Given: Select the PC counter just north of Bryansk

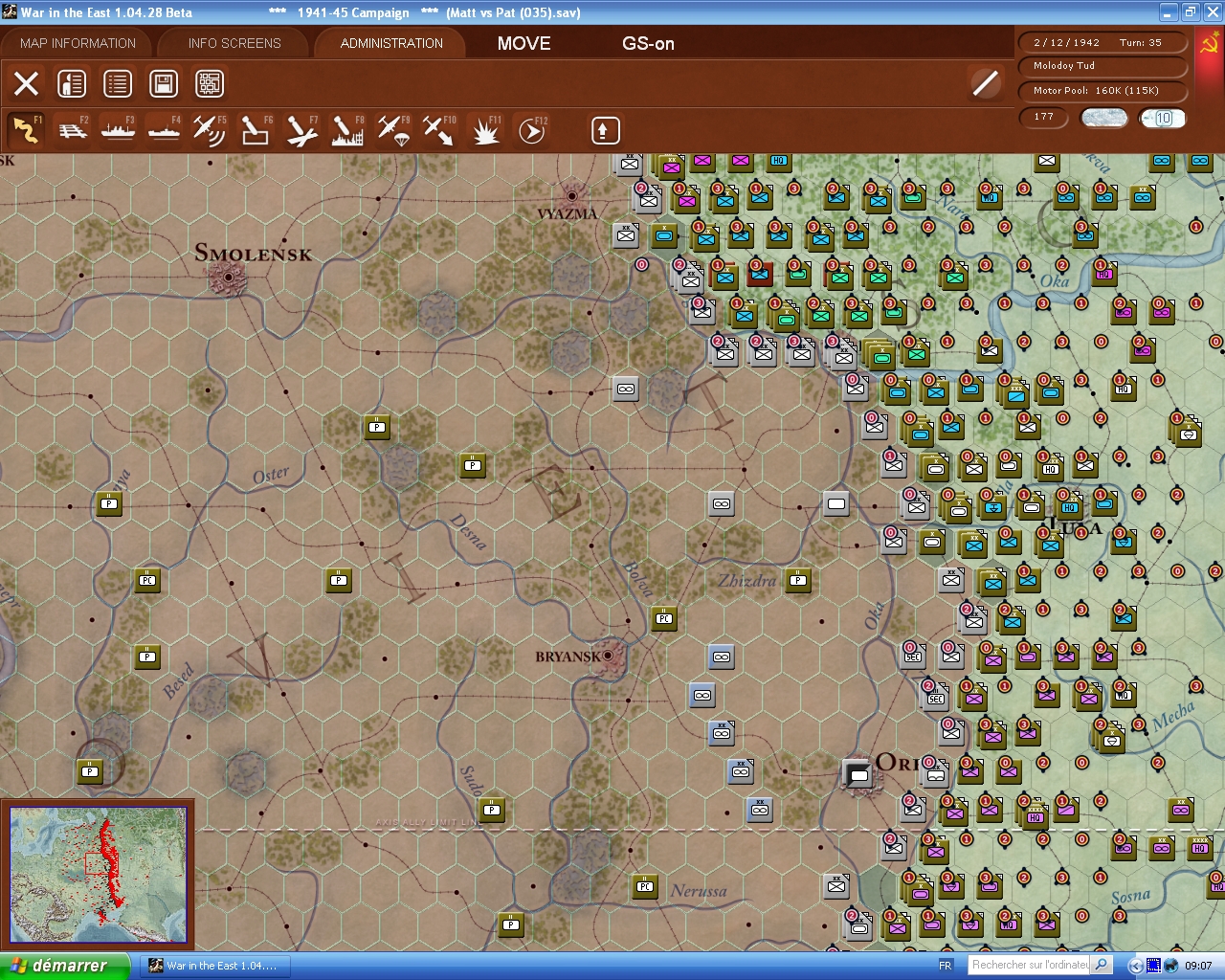Looking at the screenshot, I should (664, 618).
